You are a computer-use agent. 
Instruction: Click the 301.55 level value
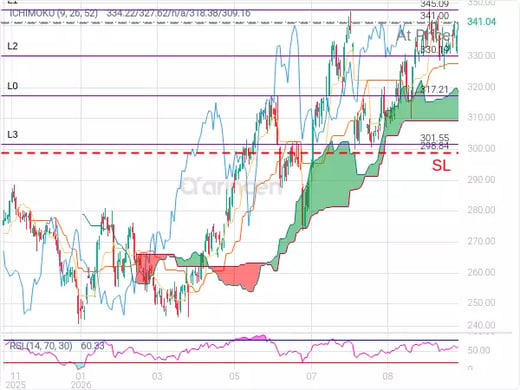tap(434, 137)
